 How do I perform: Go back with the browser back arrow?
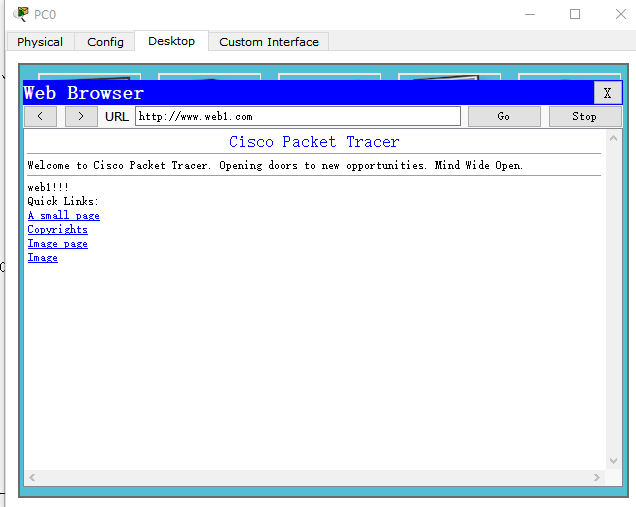tap(40, 116)
